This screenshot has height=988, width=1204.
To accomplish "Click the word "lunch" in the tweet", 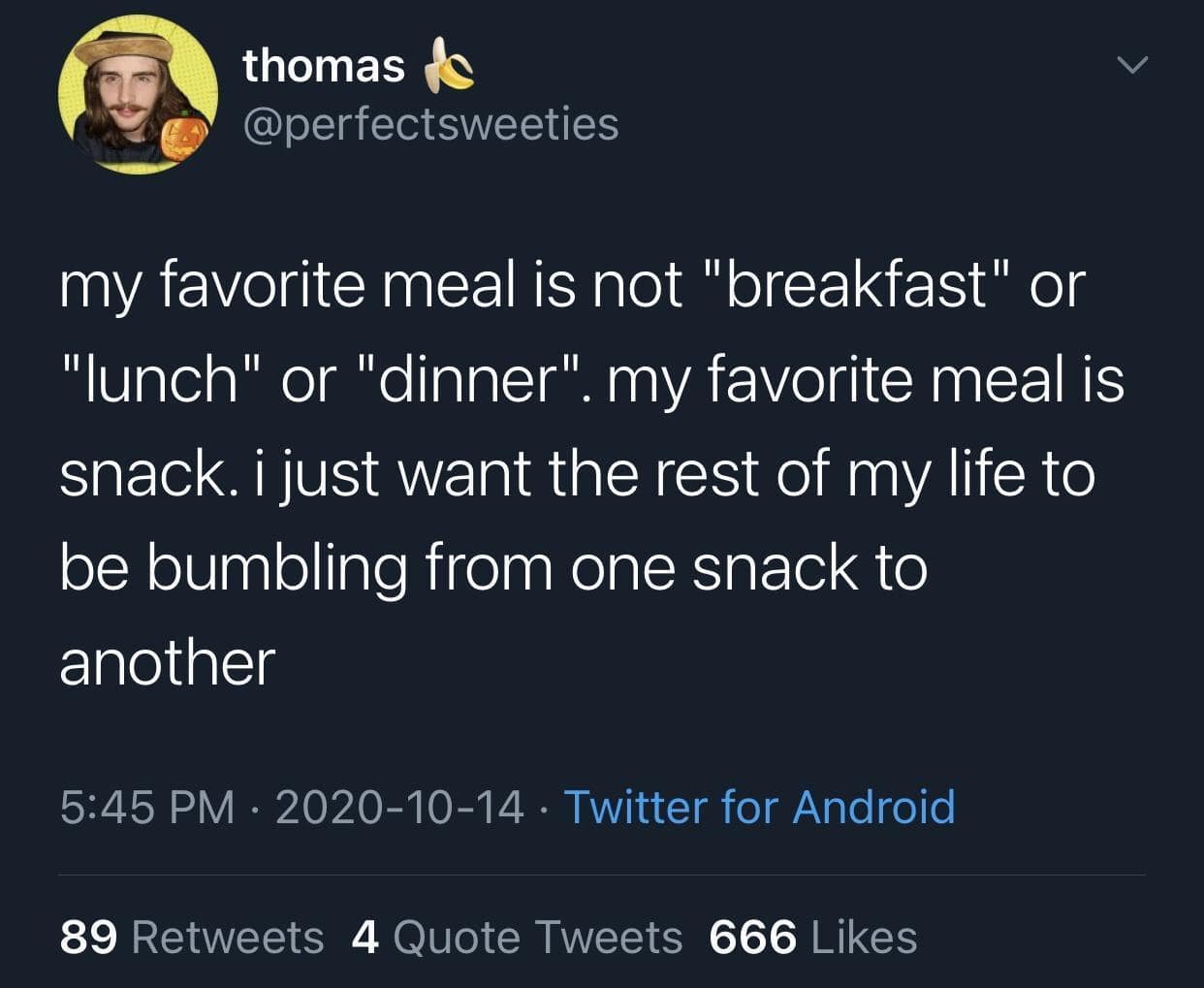I will pyautogui.click(x=162, y=379).
